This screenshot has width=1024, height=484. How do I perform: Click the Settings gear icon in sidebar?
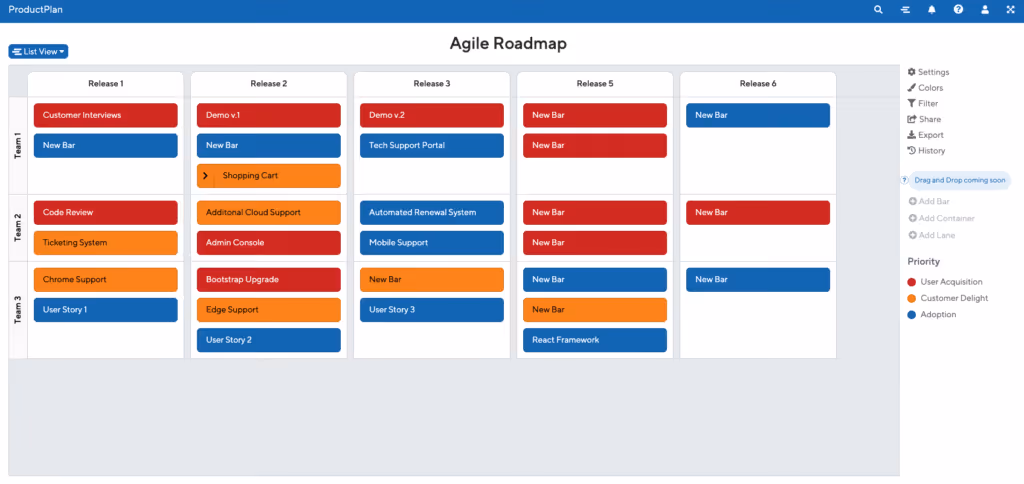912,72
